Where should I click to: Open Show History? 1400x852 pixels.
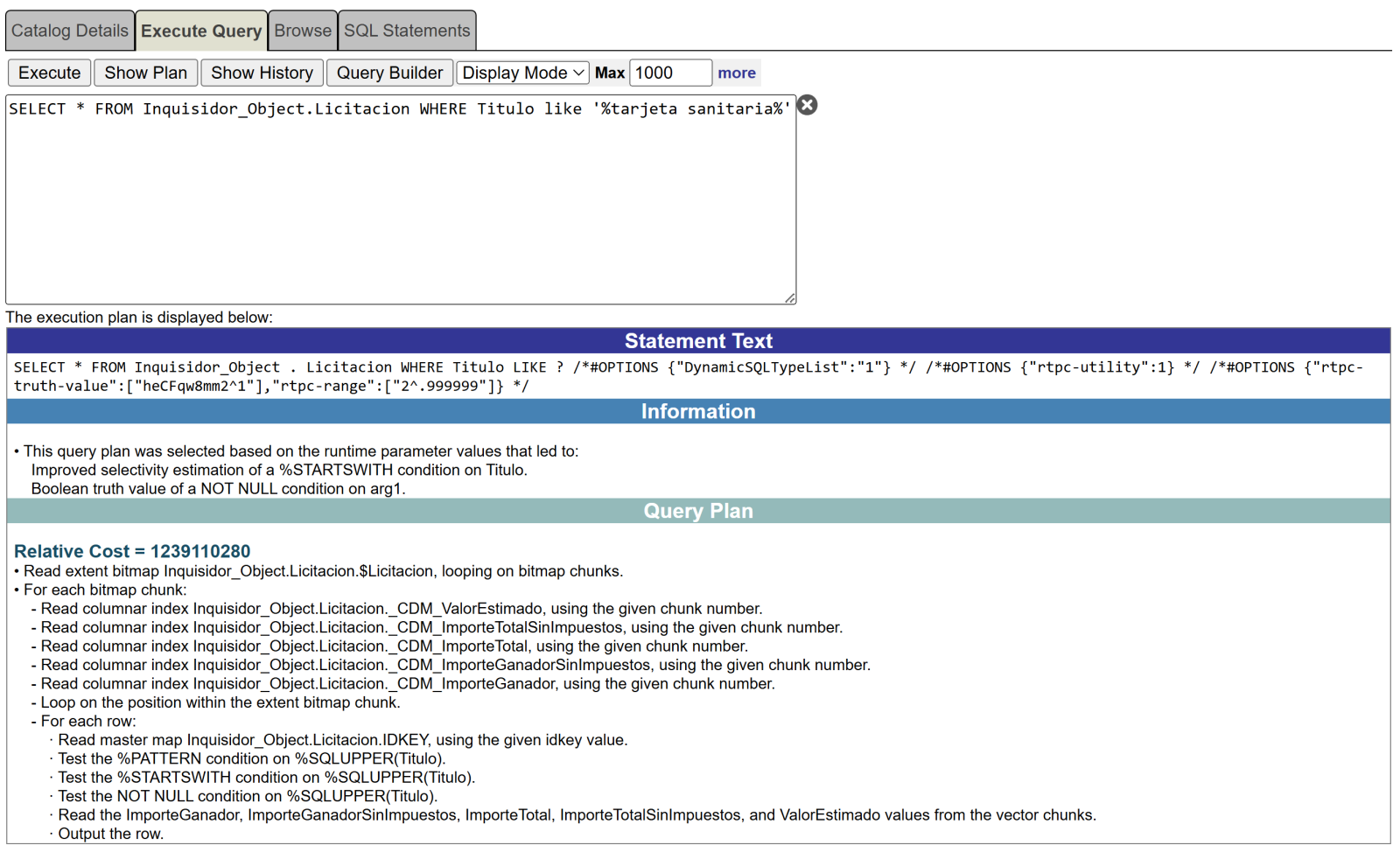coord(262,73)
